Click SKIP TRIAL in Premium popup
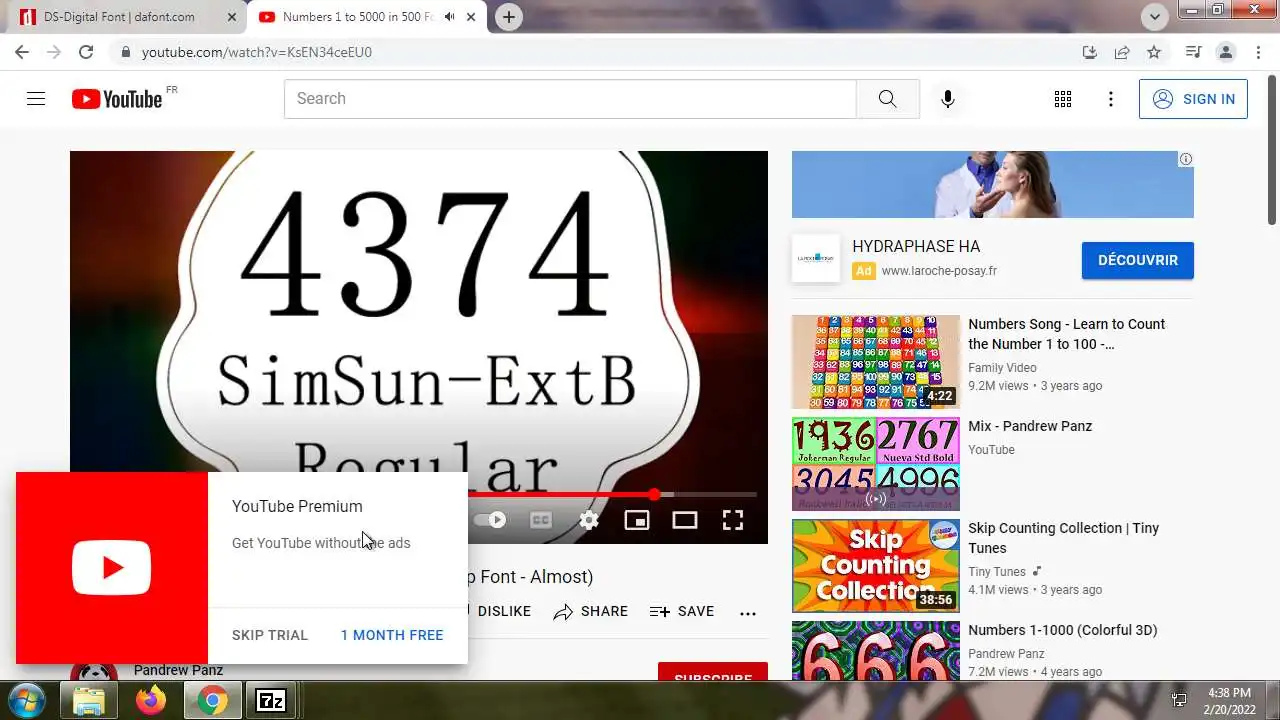Image resolution: width=1280 pixels, height=720 pixels. click(270, 635)
